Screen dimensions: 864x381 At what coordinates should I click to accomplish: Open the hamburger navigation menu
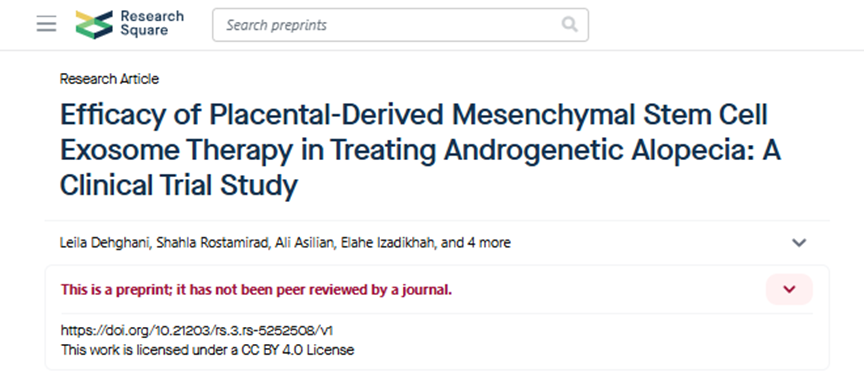click(x=46, y=24)
